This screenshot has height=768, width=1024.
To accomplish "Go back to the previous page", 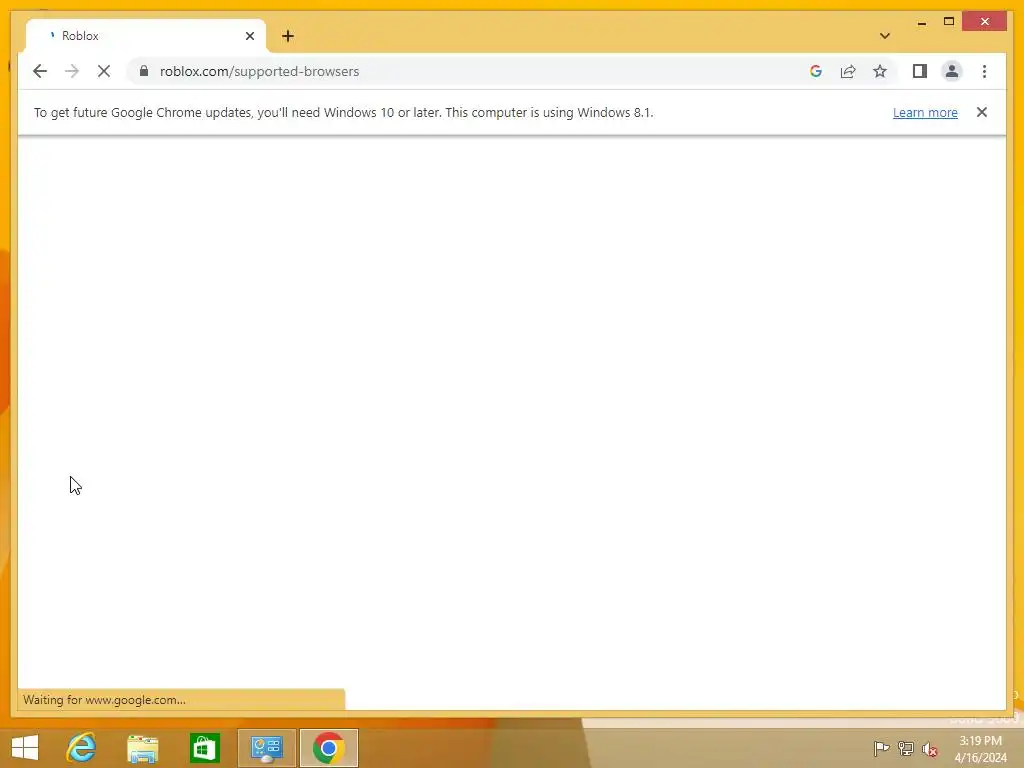I will pyautogui.click(x=40, y=71).
